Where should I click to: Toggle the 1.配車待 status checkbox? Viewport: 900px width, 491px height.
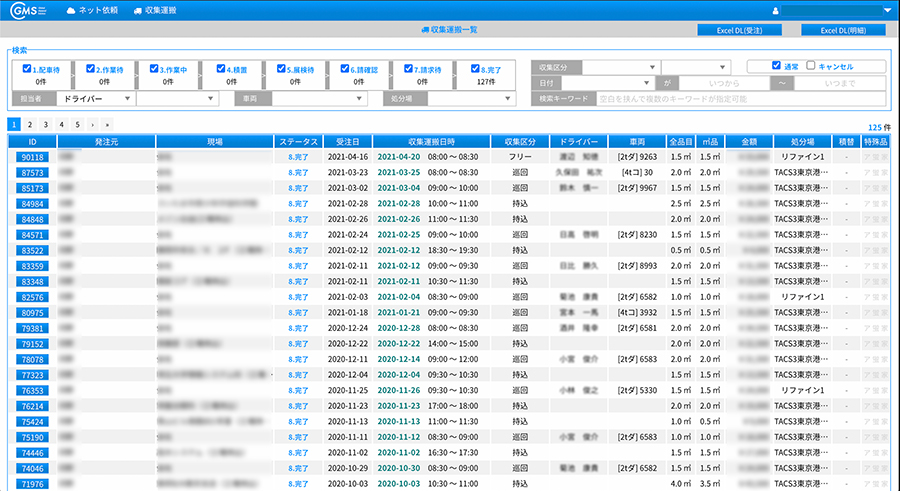coord(26,68)
